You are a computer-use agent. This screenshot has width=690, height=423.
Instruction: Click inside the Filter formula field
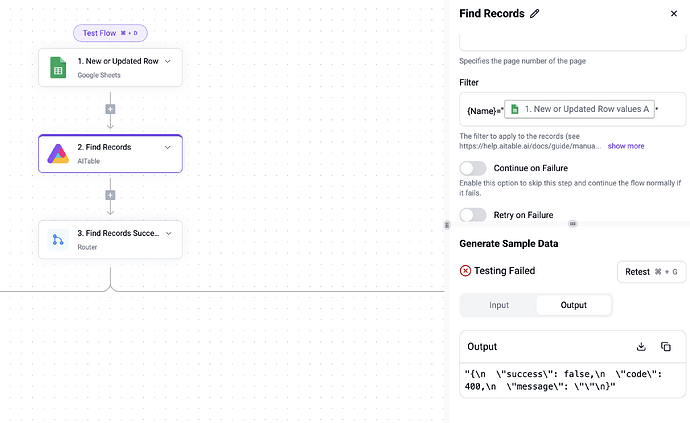point(573,109)
